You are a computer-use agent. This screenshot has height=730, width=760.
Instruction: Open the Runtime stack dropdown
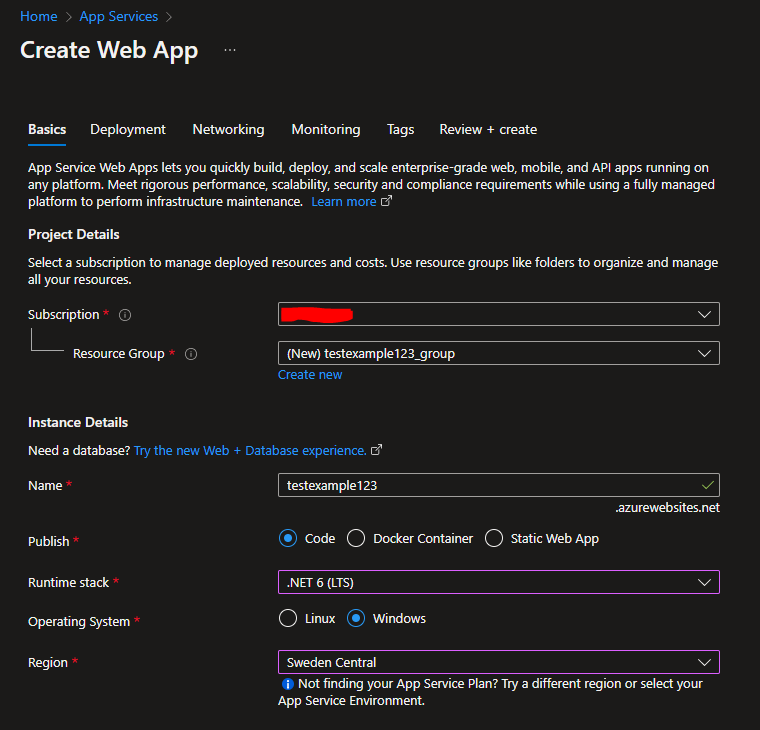click(x=498, y=582)
